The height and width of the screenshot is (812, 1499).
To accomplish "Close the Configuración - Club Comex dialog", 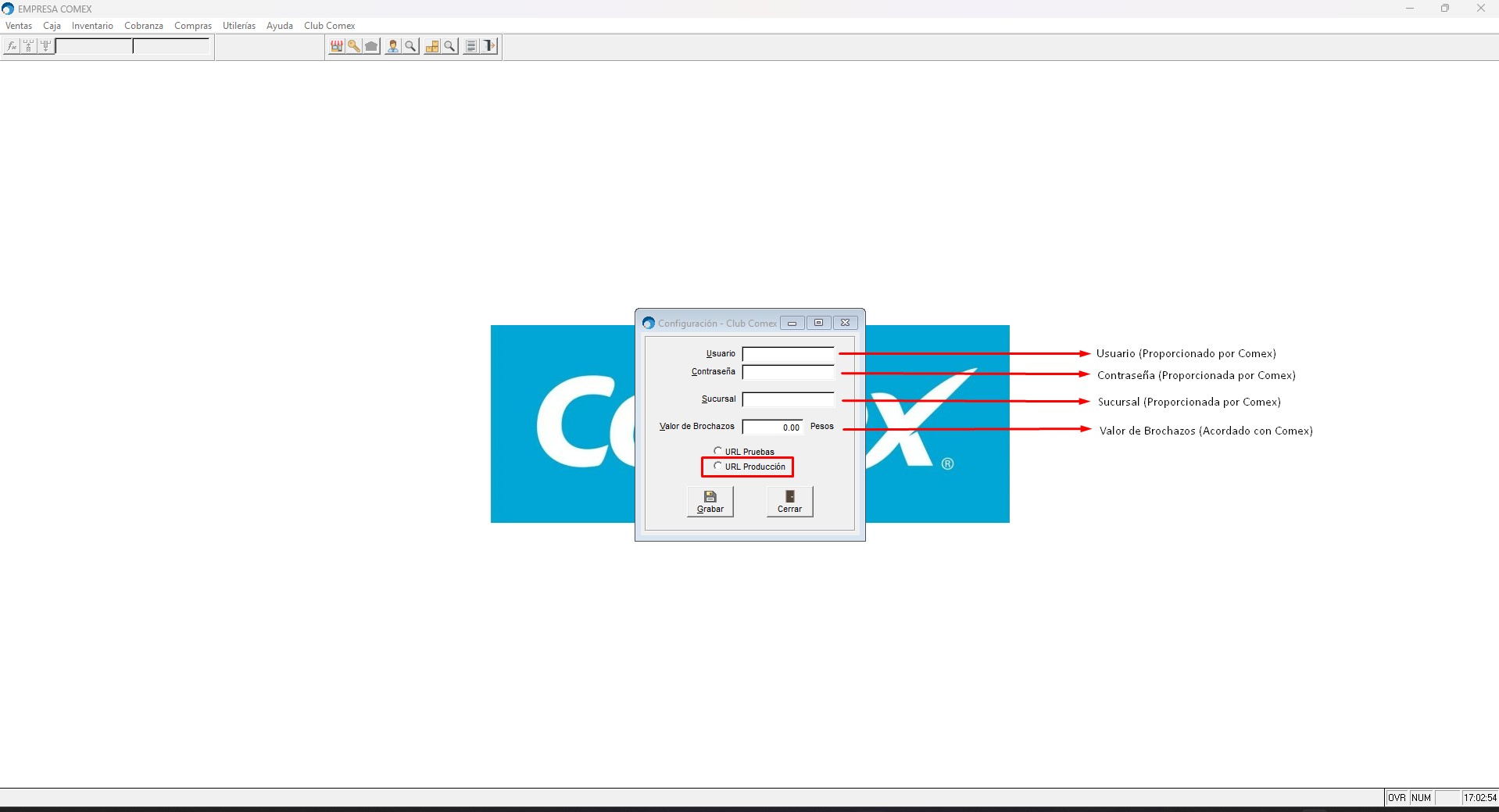I will pyautogui.click(x=845, y=323).
